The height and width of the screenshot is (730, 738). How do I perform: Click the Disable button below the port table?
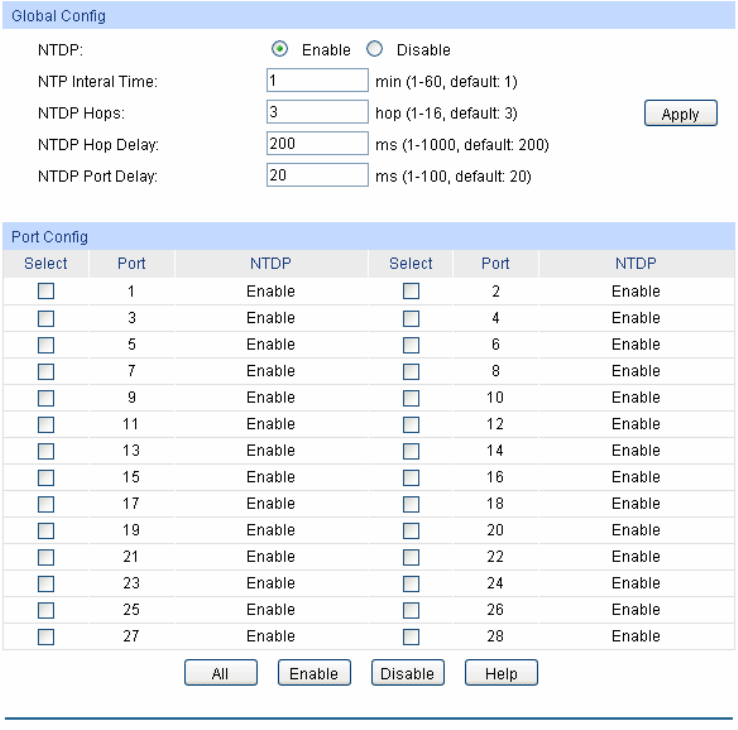(x=408, y=673)
